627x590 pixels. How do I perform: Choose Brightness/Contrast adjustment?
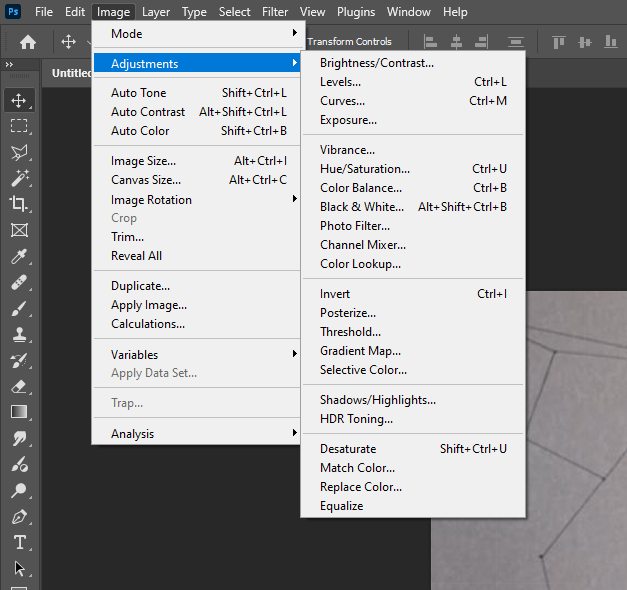413,63
